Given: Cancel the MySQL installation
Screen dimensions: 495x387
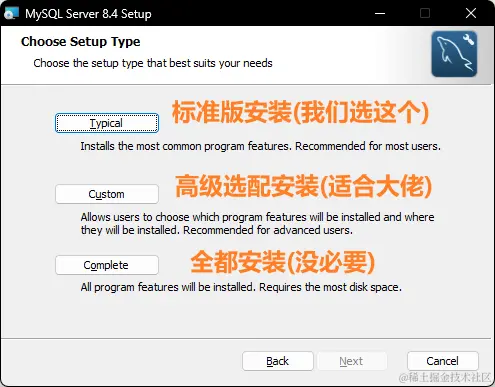Looking at the screenshot, I should (443, 361).
